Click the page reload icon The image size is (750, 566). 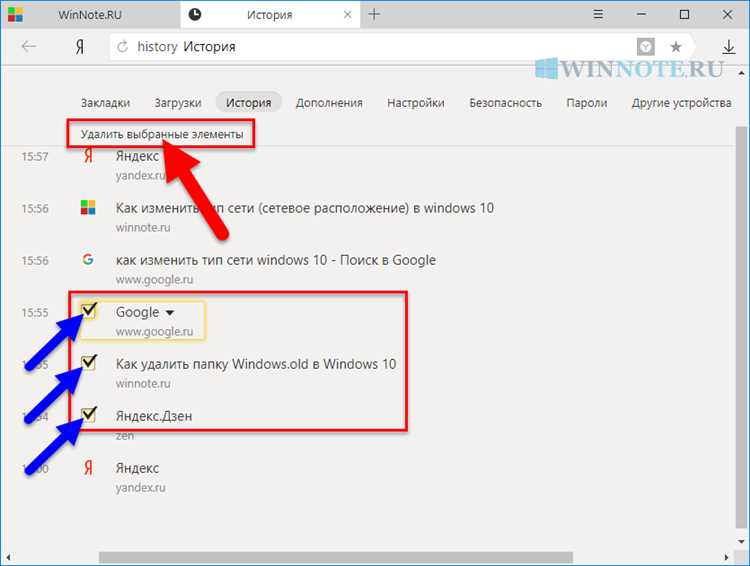123,47
